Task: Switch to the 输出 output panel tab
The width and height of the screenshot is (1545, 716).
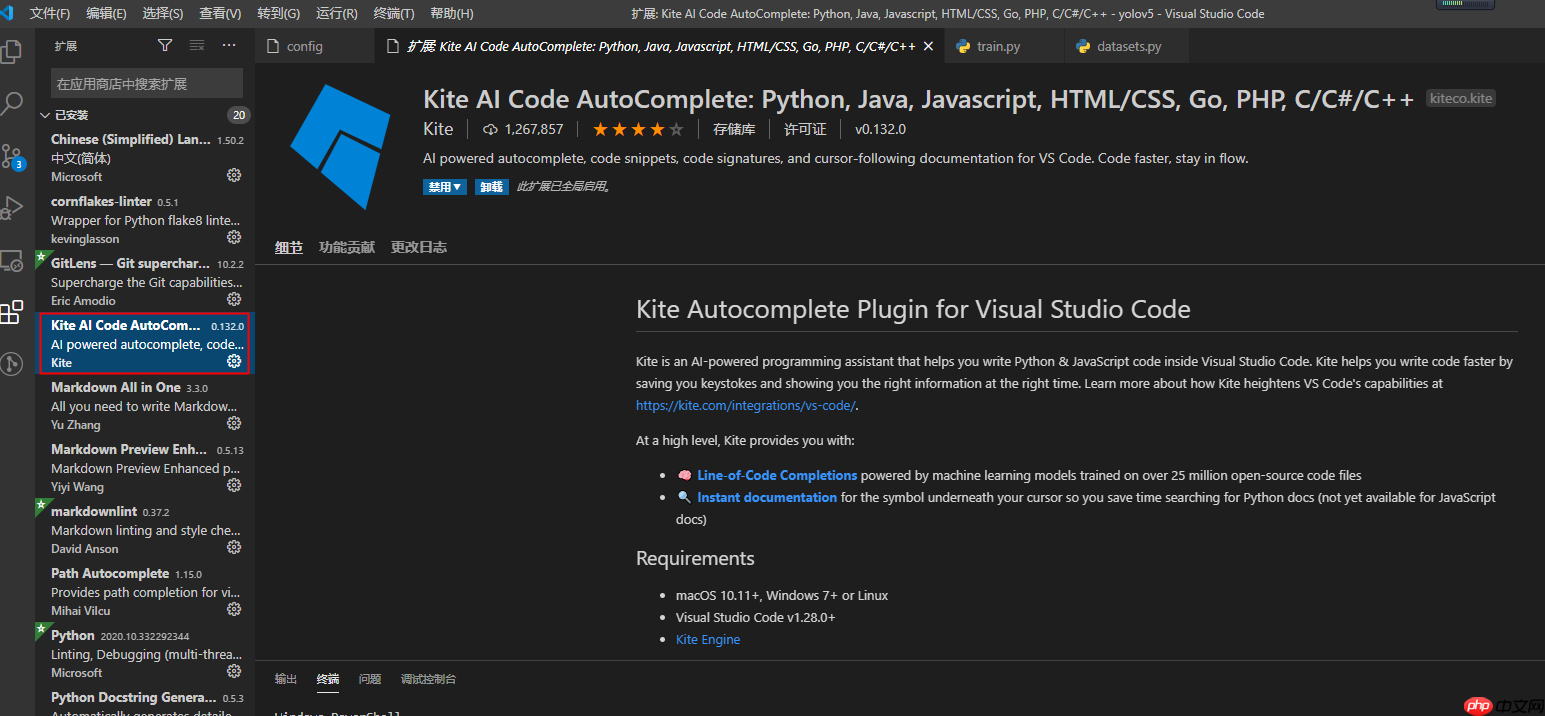Action: click(x=286, y=679)
